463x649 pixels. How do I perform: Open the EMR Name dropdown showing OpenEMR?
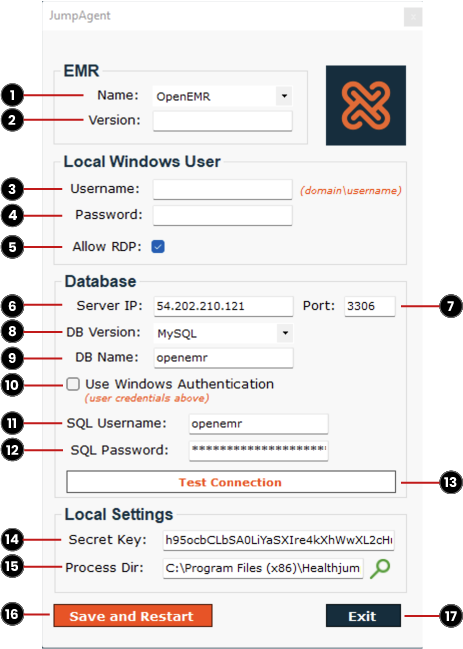(222, 96)
